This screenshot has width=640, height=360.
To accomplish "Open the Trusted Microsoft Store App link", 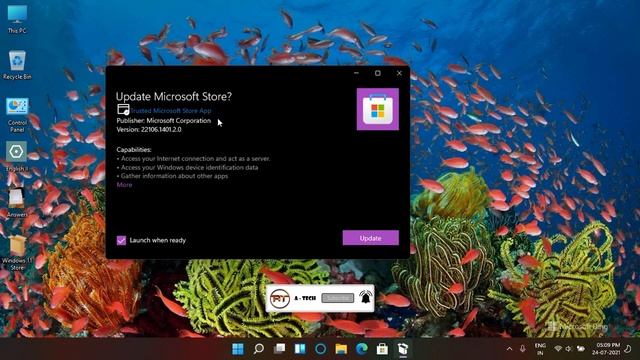I will [171, 111].
